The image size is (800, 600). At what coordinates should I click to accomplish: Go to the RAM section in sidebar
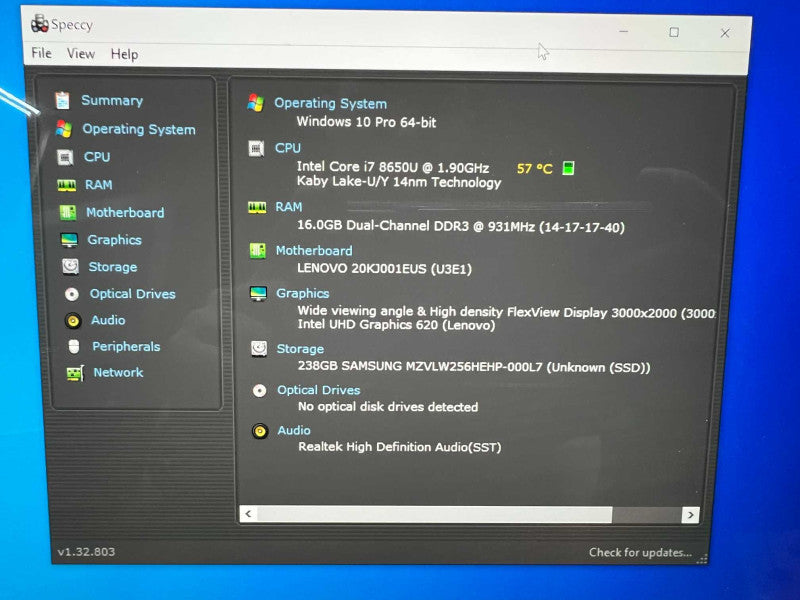(98, 185)
